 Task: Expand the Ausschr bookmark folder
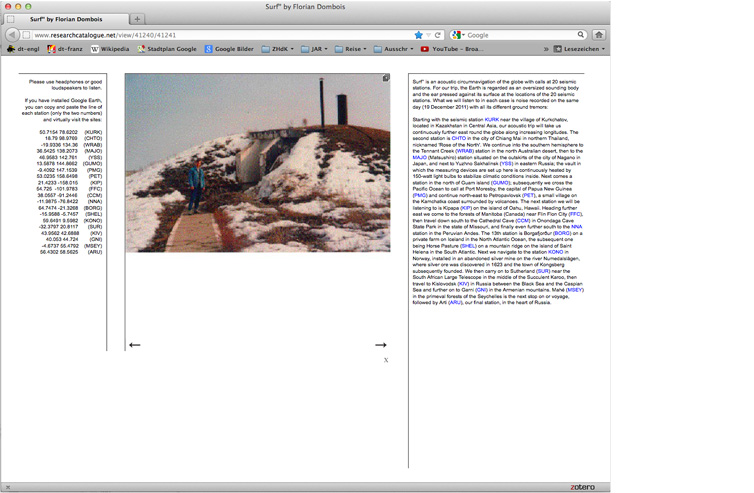point(393,49)
